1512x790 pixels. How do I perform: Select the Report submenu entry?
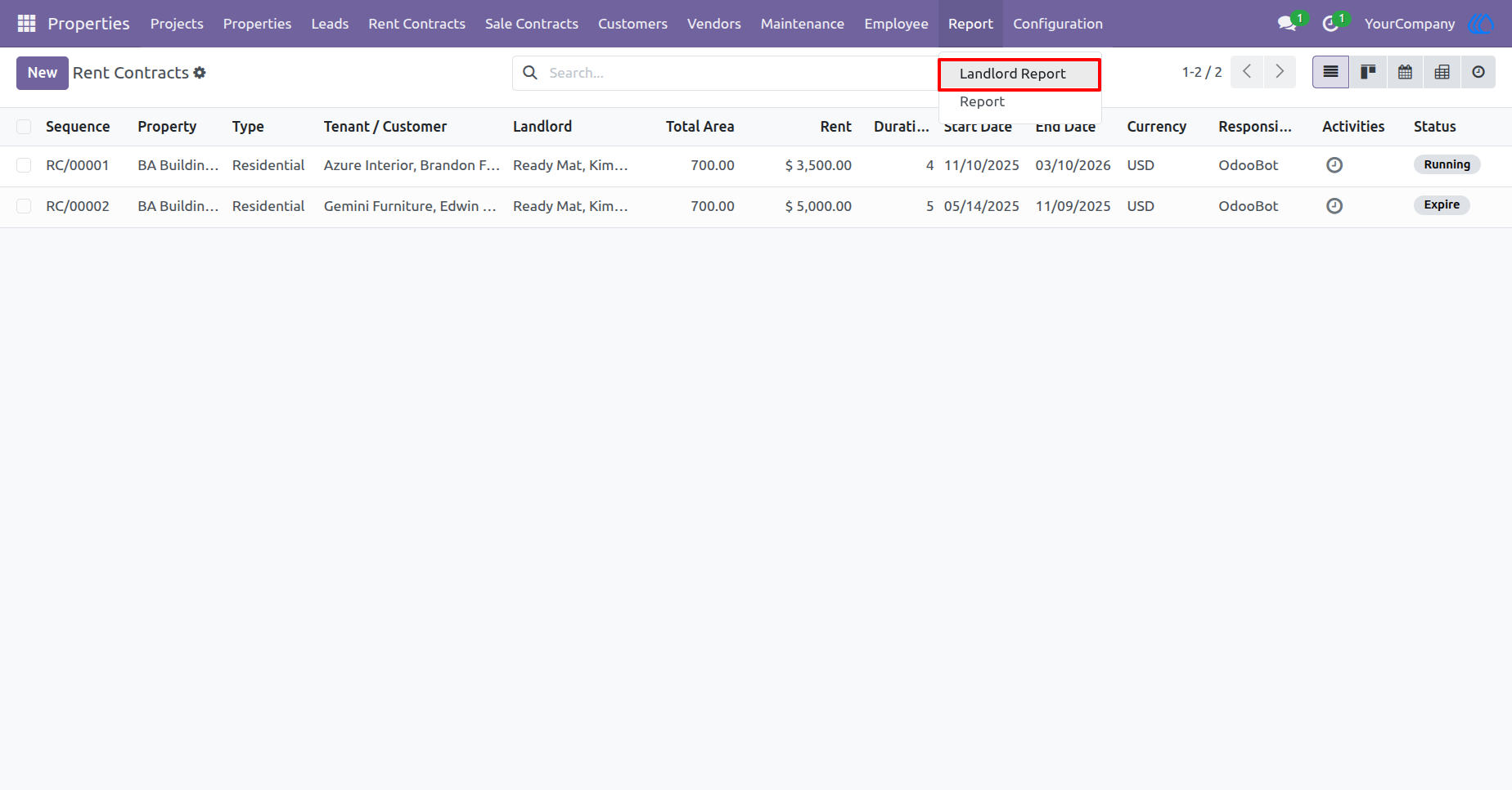click(x=1019, y=101)
